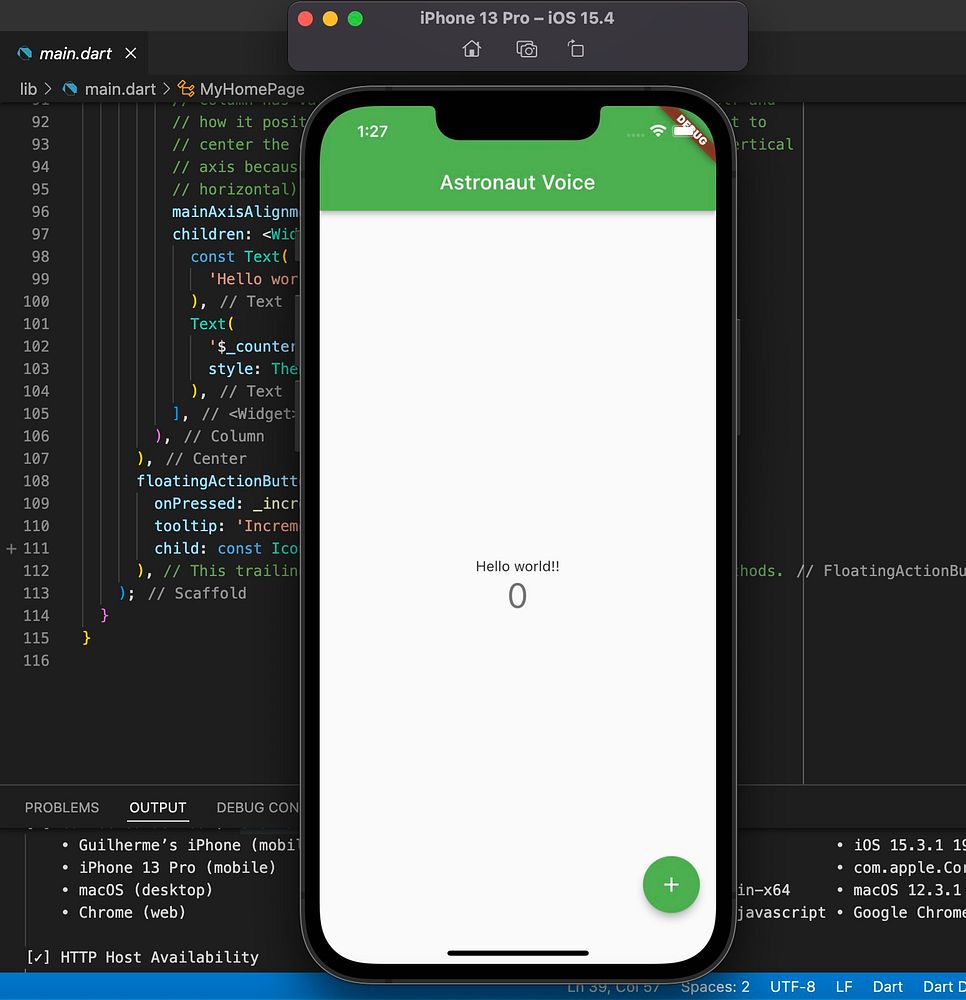This screenshot has width=966, height=1000.
Task: Switch to the OUTPUT panel tab
Action: pyautogui.click(x=157, y=807)
